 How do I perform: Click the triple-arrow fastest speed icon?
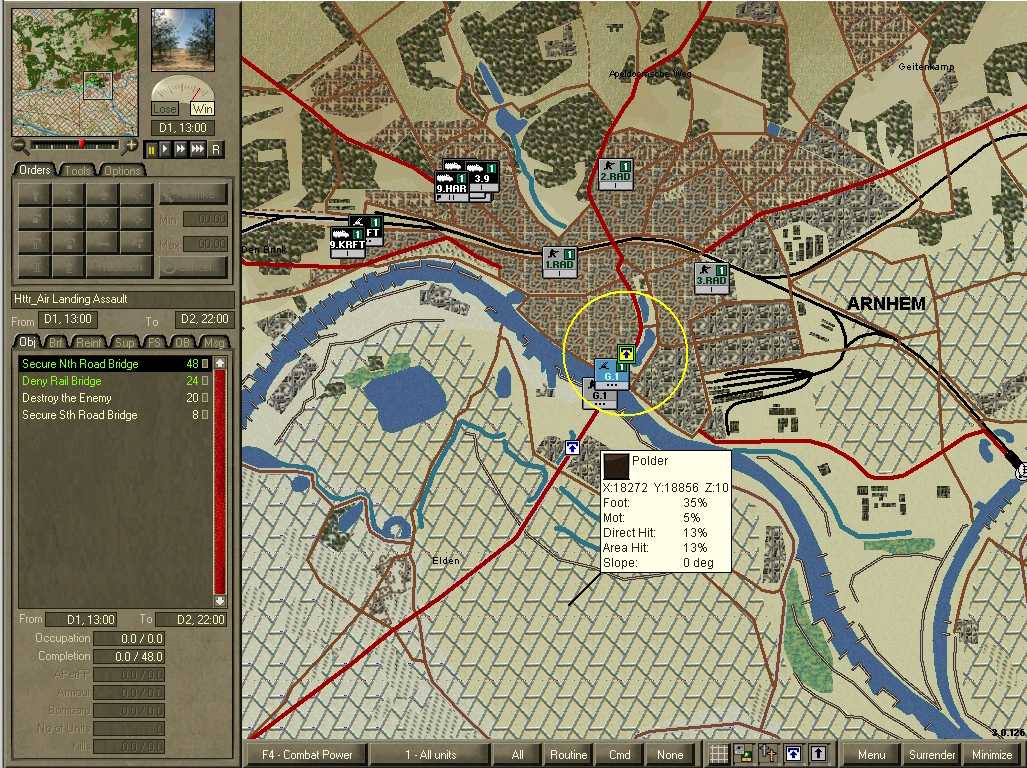[x=196, y=148]
